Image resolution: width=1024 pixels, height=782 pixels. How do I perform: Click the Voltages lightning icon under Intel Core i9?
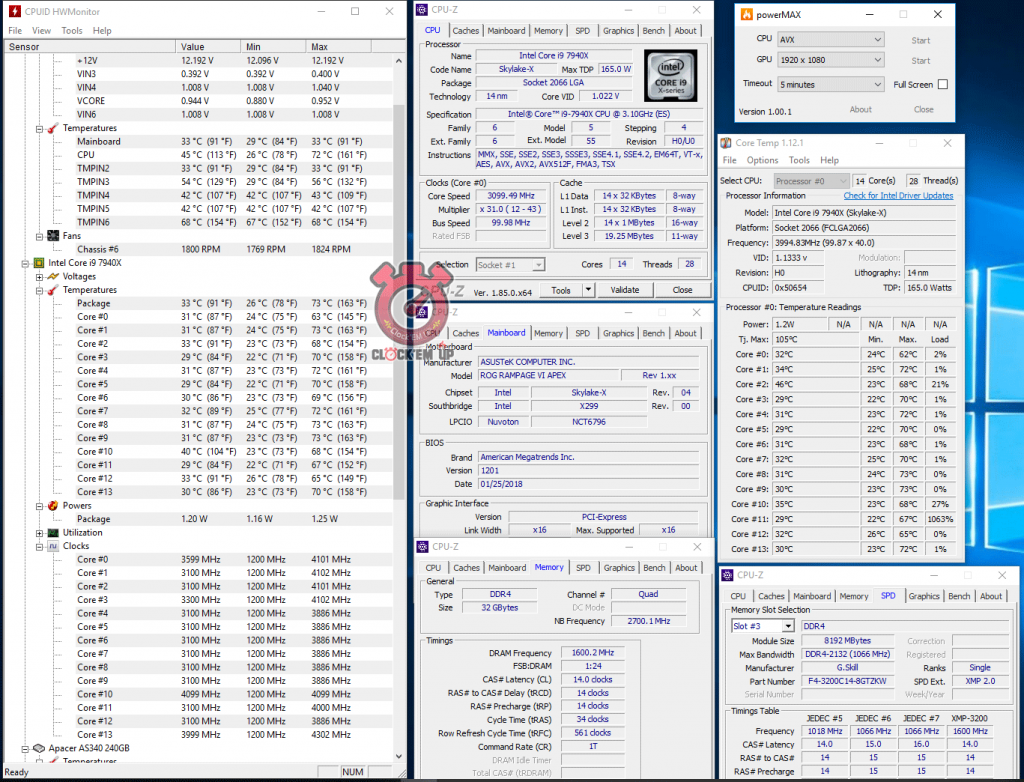[53, 276]
